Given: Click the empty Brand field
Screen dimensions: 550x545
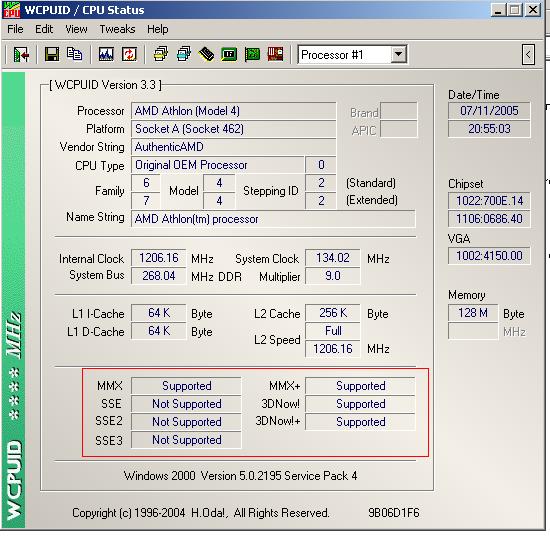Looking at the screenshot, I should pos(399,111).
